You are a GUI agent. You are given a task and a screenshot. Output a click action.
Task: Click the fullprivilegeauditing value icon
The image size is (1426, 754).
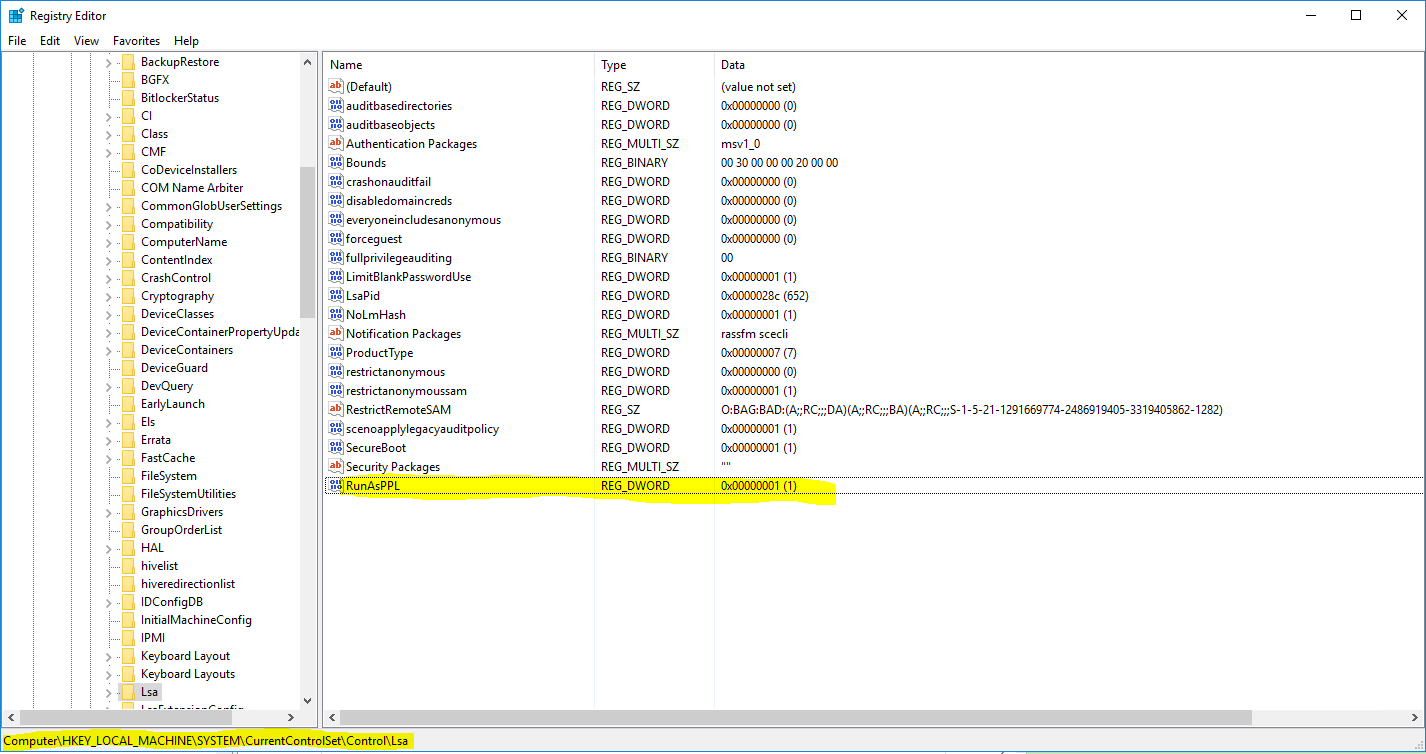[336, 258]
